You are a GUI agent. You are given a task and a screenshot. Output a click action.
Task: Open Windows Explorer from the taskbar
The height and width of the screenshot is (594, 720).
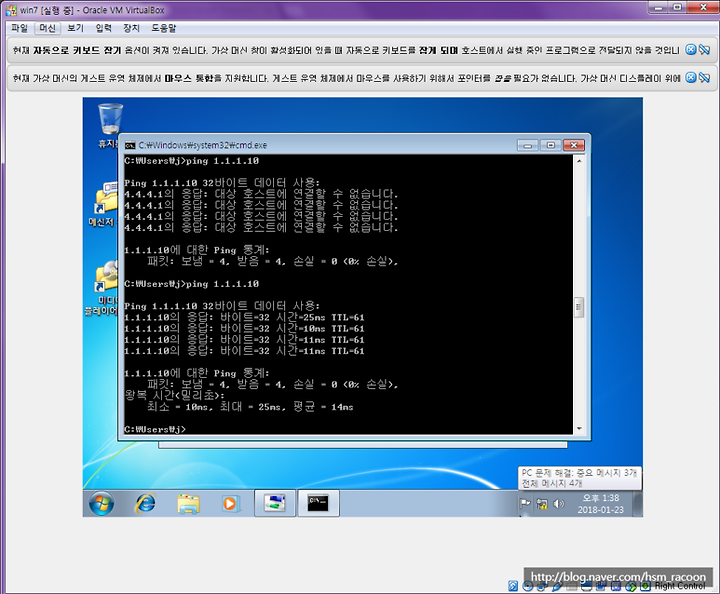click(x=188, y=504)
